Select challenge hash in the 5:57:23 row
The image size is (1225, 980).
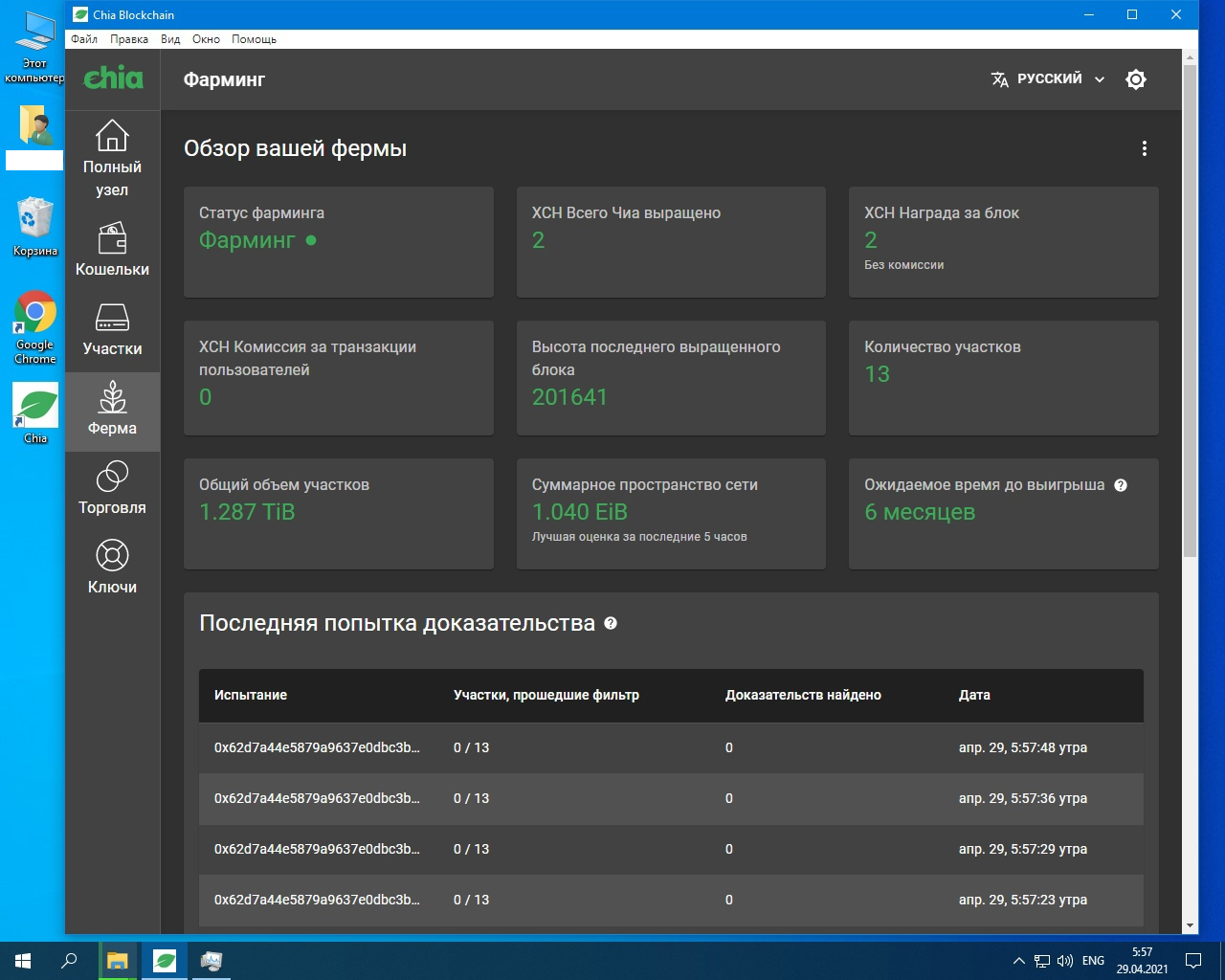pyautogui.click(x=317, y=900)
